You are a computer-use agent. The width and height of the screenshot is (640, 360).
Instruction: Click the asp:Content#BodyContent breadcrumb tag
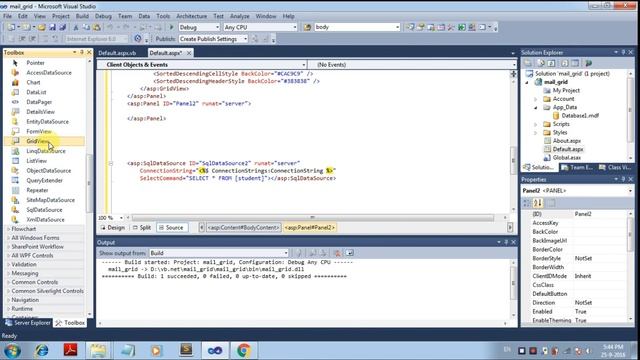[x=243, y=228]
